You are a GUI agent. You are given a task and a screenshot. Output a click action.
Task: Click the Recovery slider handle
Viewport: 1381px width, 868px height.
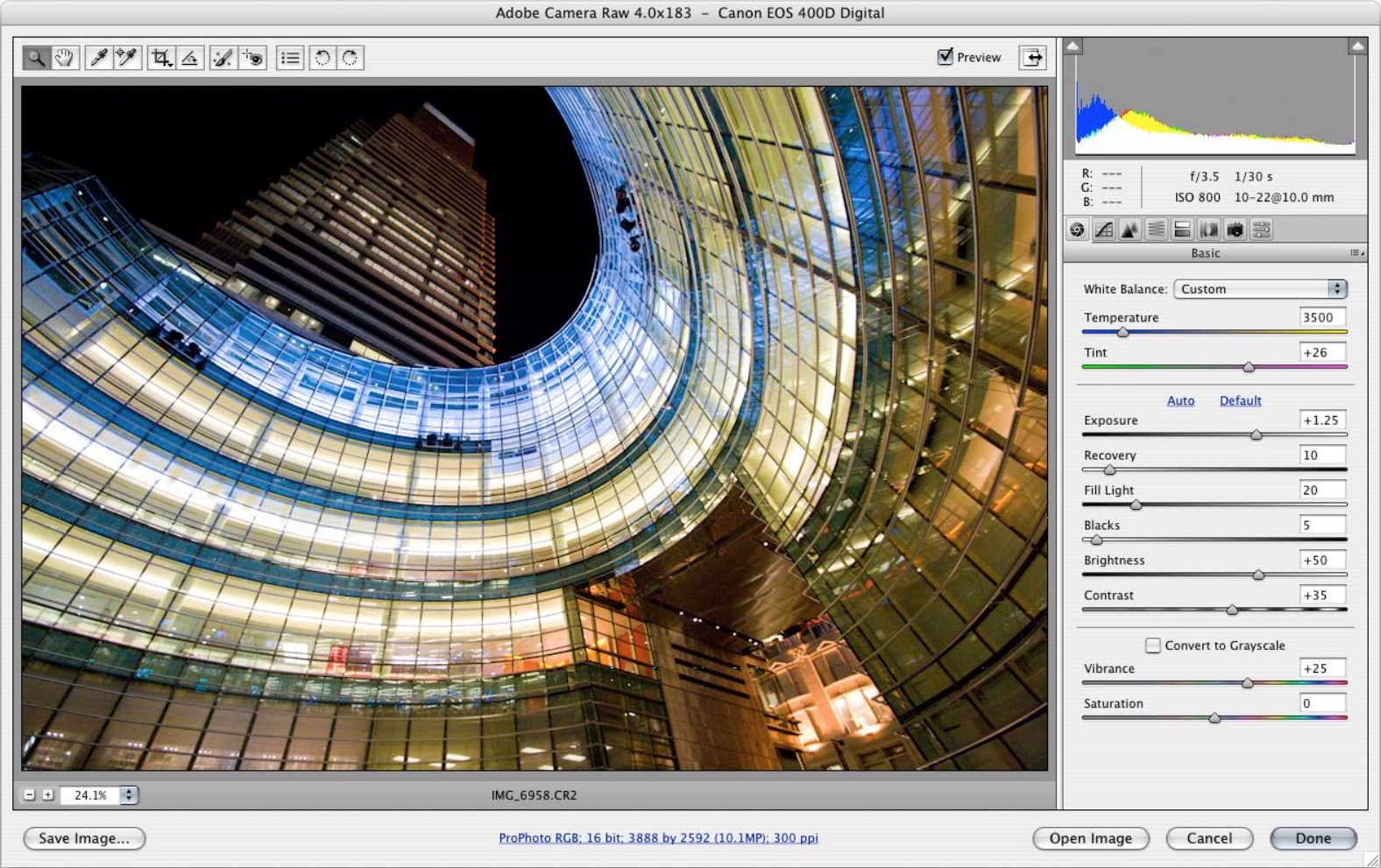pyautogui.click(x=1109, y=469)
